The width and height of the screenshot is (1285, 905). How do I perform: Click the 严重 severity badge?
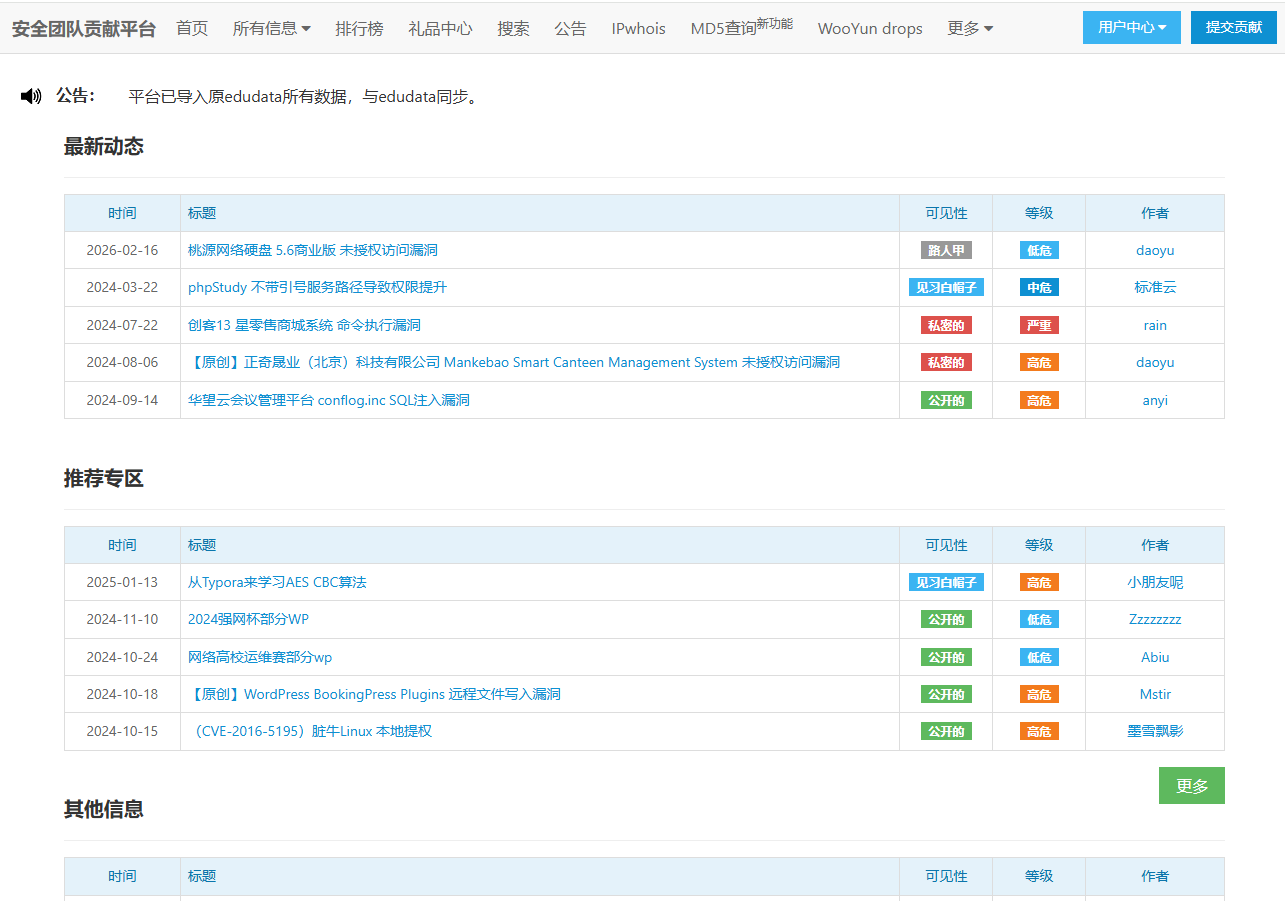click(1039, 325)
